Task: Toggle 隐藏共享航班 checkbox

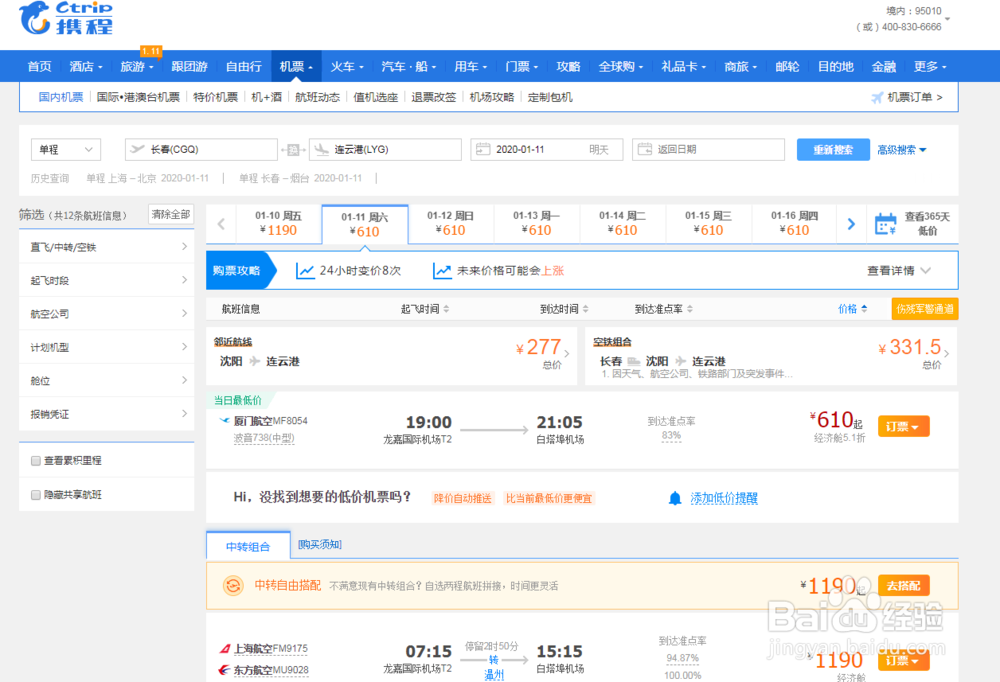Action: [36, 495]
